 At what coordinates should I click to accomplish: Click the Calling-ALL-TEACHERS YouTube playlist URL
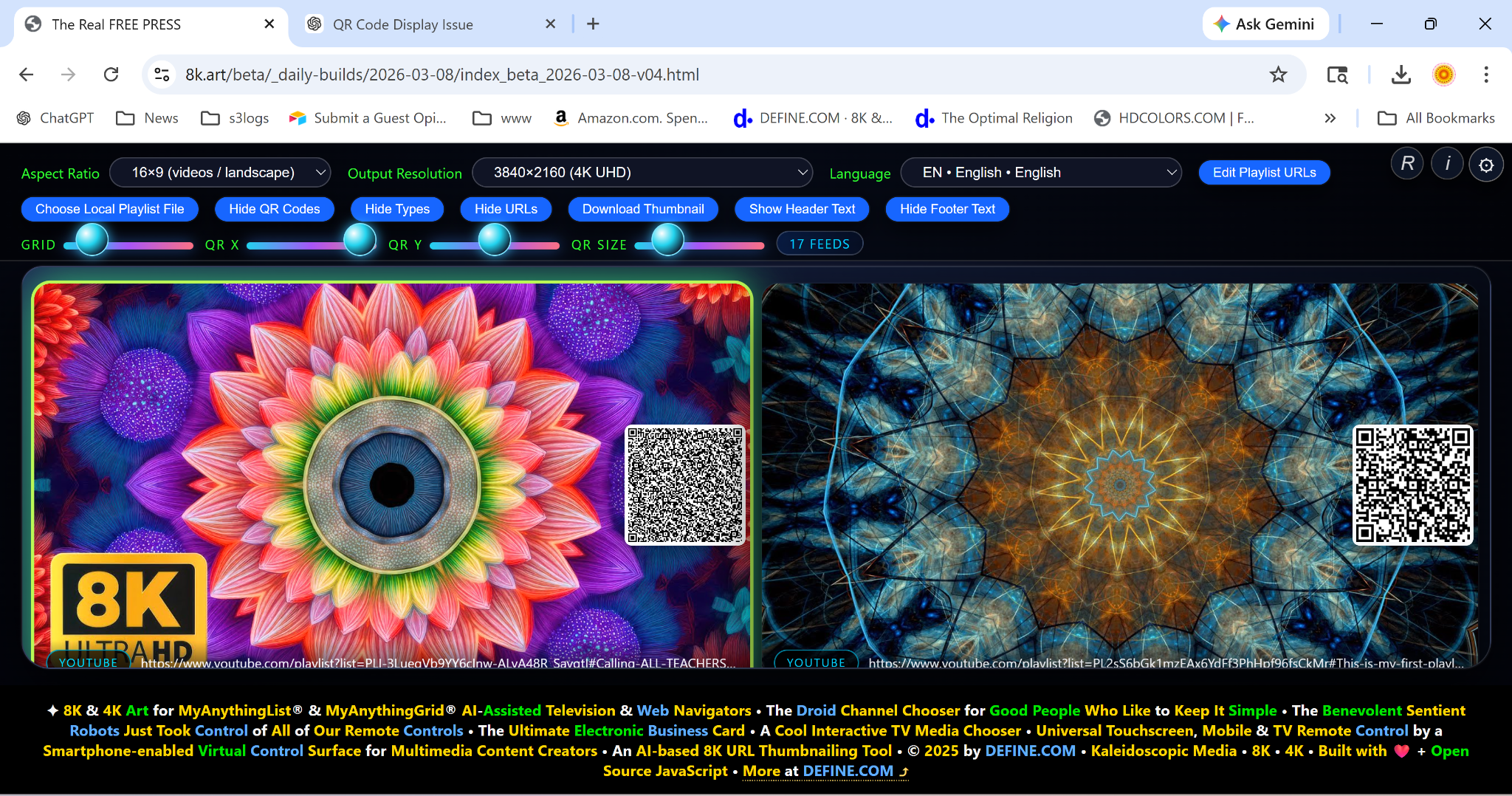(438, 663)
